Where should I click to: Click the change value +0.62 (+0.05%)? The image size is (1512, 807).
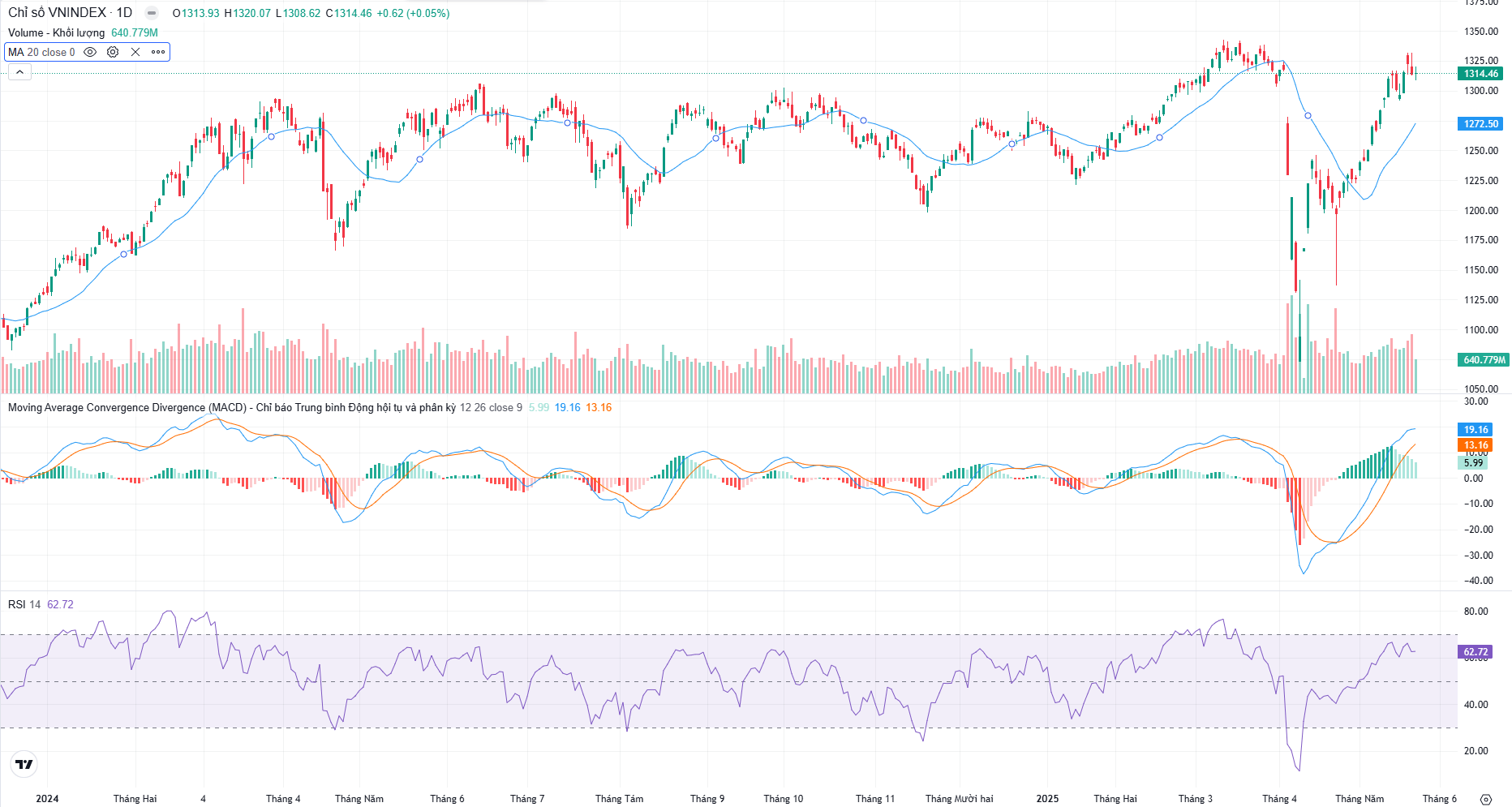coord(413,13)
